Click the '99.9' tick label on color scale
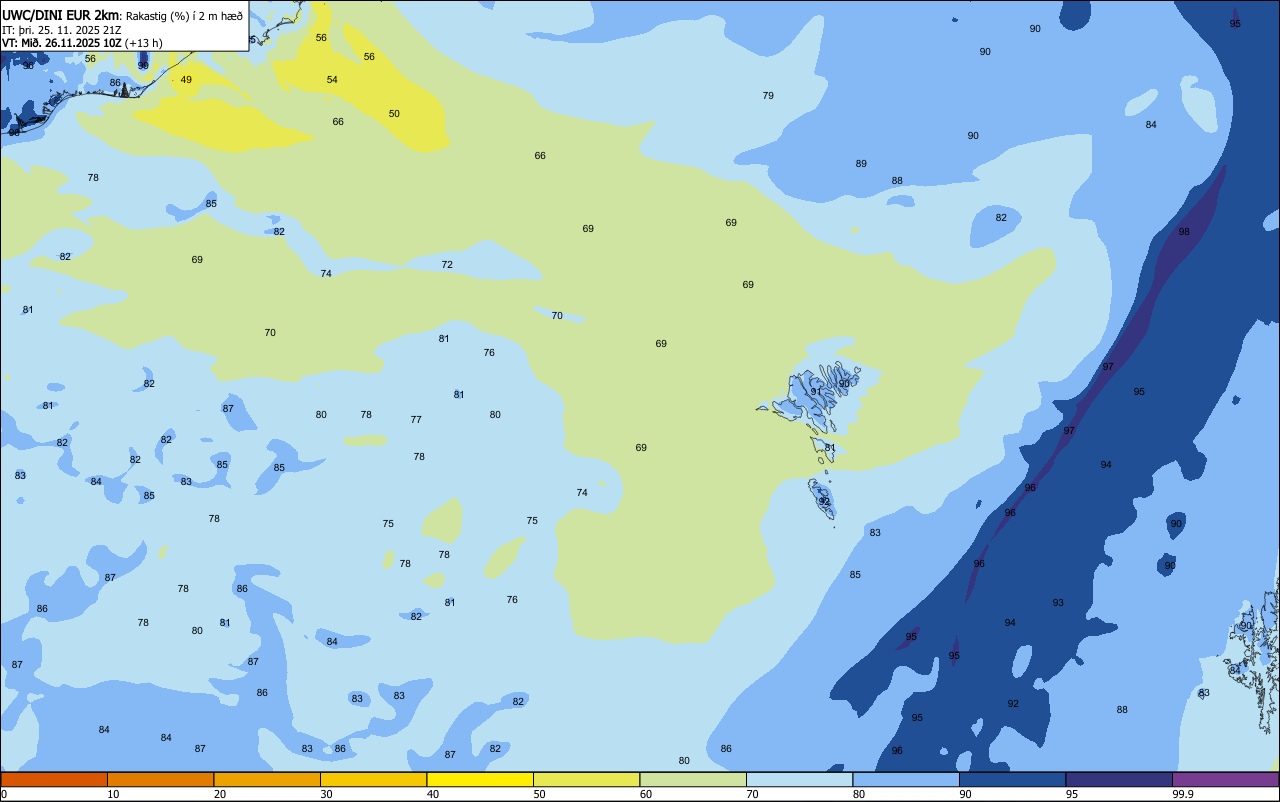 [x=1183, y=794]
